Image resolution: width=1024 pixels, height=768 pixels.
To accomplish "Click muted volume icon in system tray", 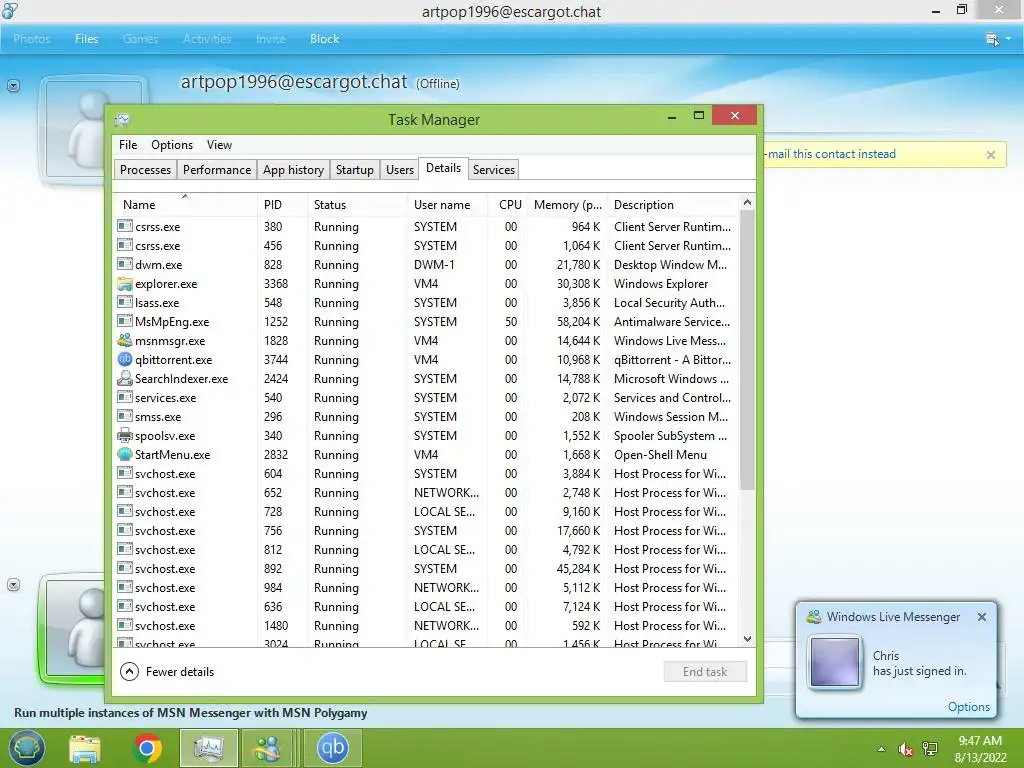I will [905, 750].
